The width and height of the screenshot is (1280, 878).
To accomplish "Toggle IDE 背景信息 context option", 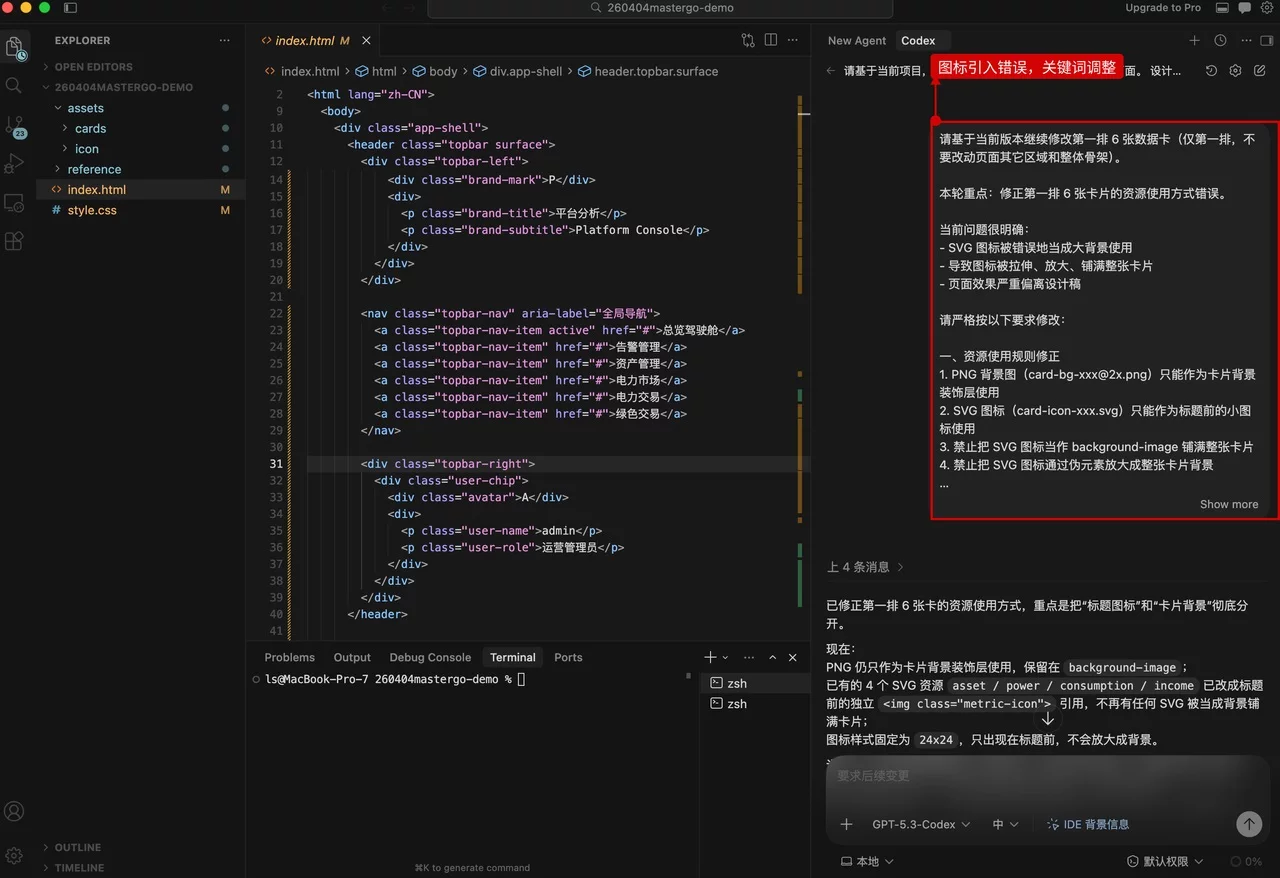I will click(x=1088, y=824).
